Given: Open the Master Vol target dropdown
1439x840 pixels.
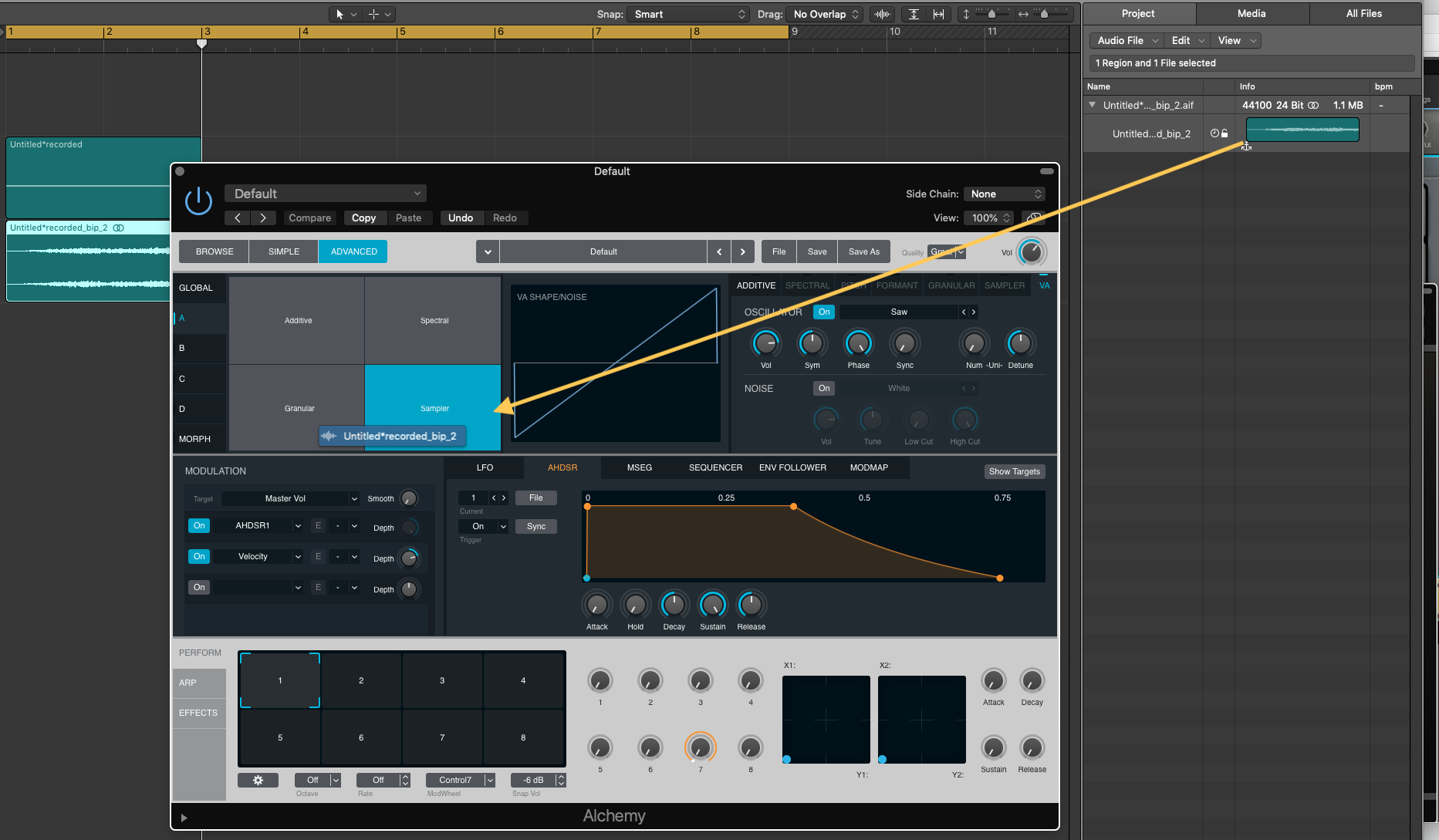Looking at the screenshot, I should click(x=290, y=499).
